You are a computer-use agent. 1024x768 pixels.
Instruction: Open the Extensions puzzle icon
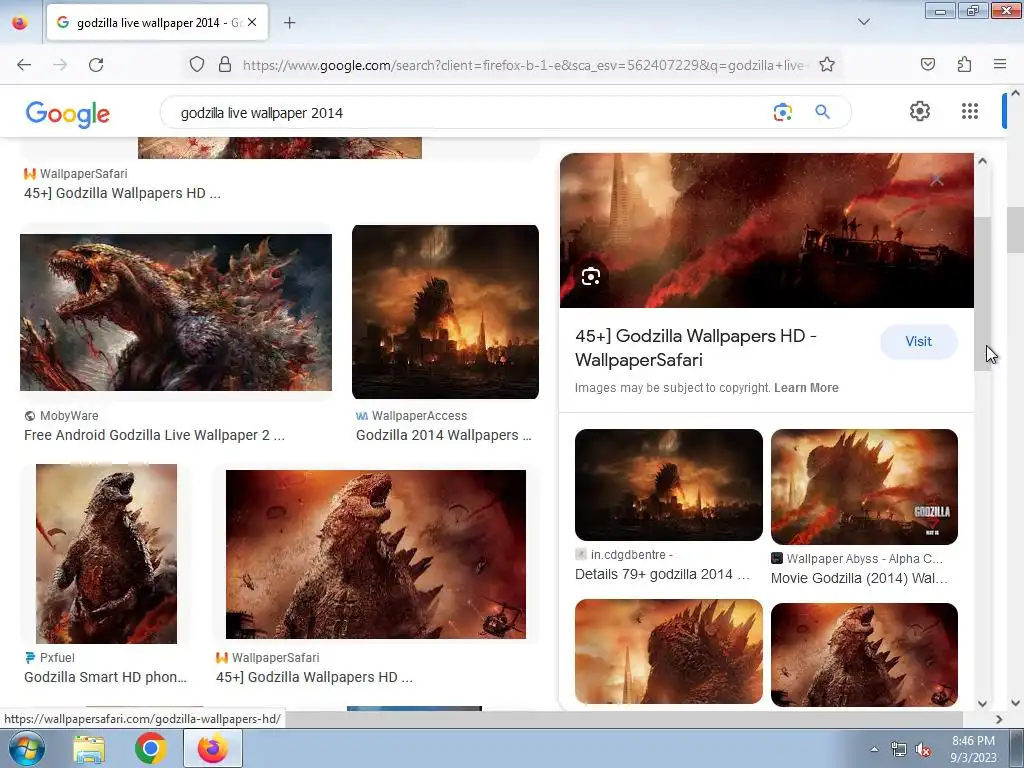pos(964,64)
